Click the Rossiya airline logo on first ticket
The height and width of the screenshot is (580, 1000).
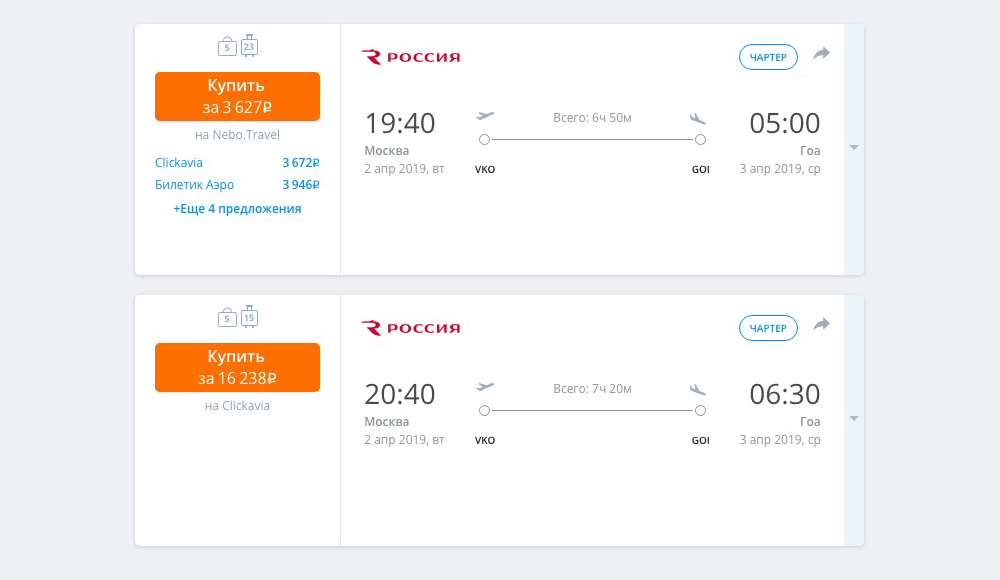[411, 57]
